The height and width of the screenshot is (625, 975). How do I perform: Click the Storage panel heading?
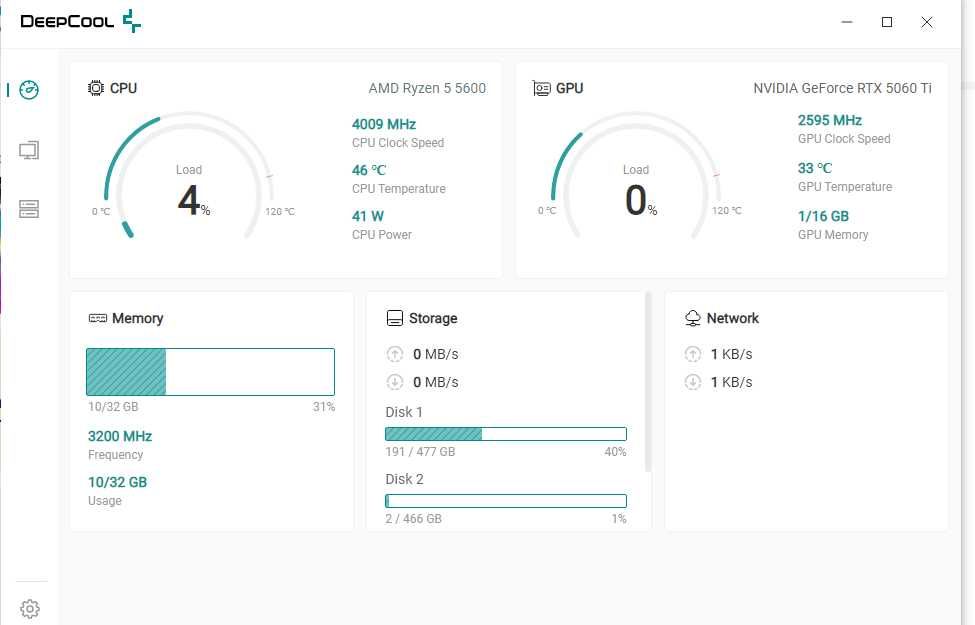click(x=433, y=318)
